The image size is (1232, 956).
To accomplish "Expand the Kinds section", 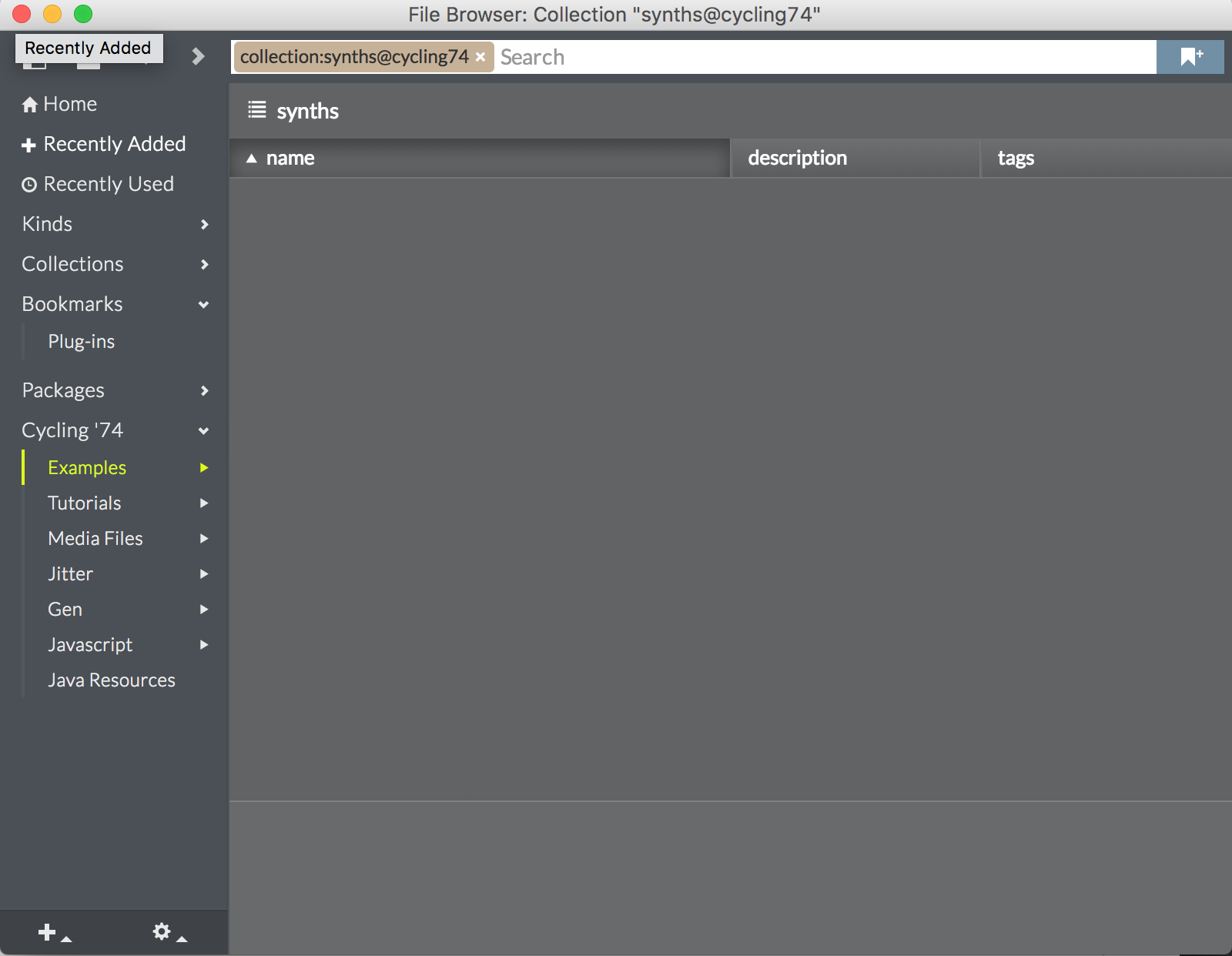I will (204, 224).
